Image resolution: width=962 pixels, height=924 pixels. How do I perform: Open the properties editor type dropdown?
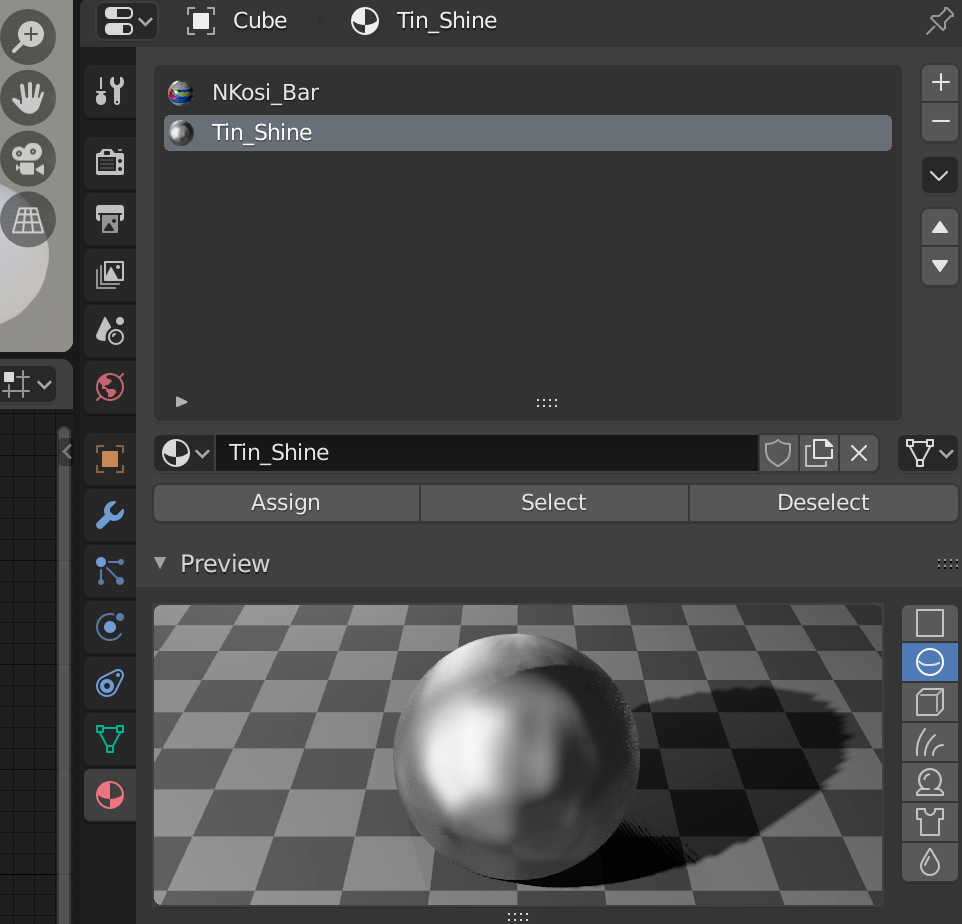coord(127,21)
